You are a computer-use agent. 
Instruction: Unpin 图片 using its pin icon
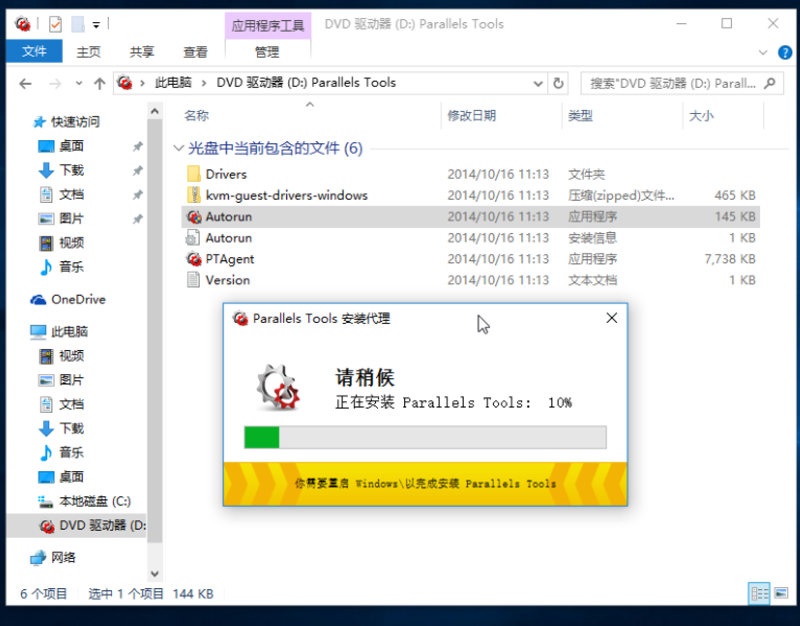point(137,219)
